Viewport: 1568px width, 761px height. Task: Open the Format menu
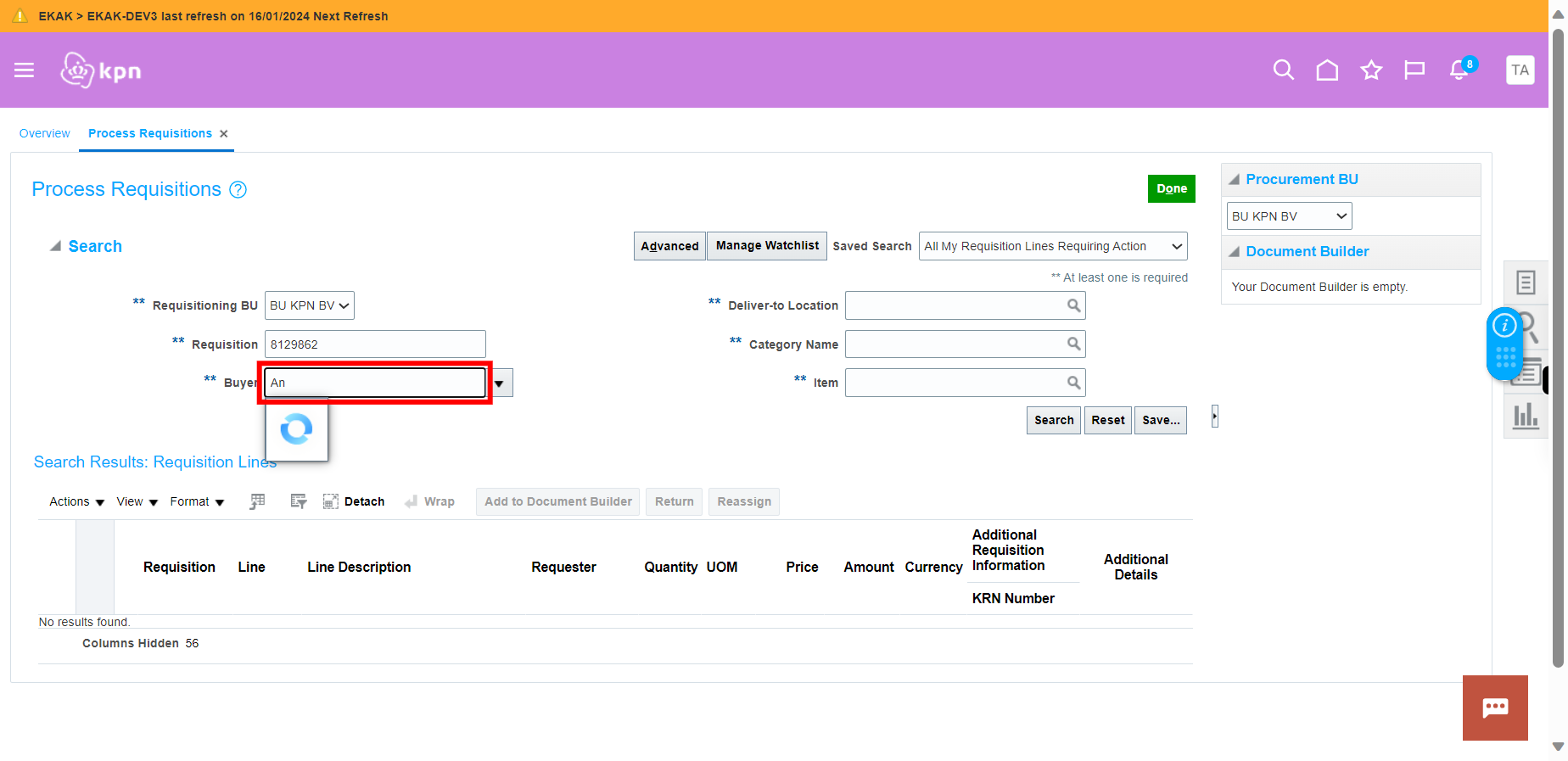click(x=197, y=501)
